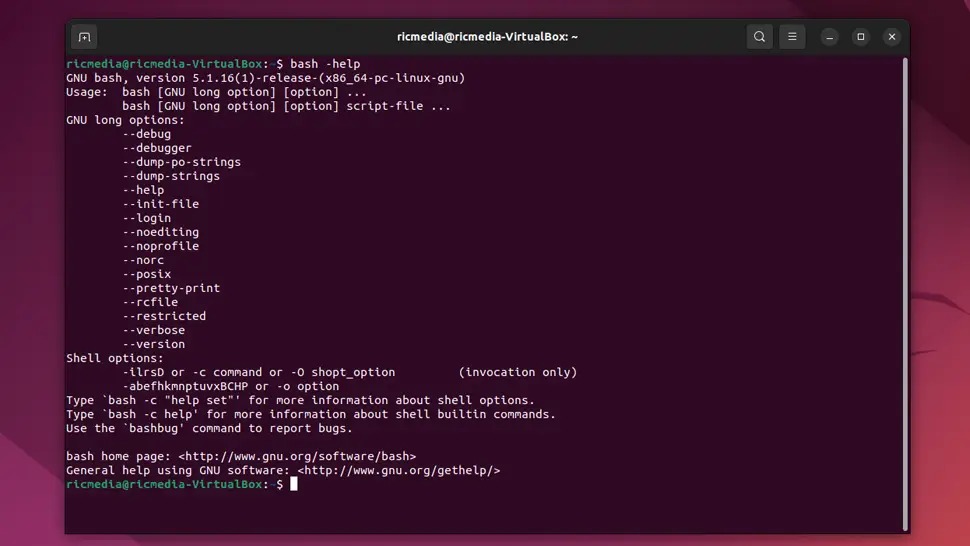Image resolution: width=970 pixels, height=546 pixels.
Task: Click the '--init-file' option
Action: point(161,203)
